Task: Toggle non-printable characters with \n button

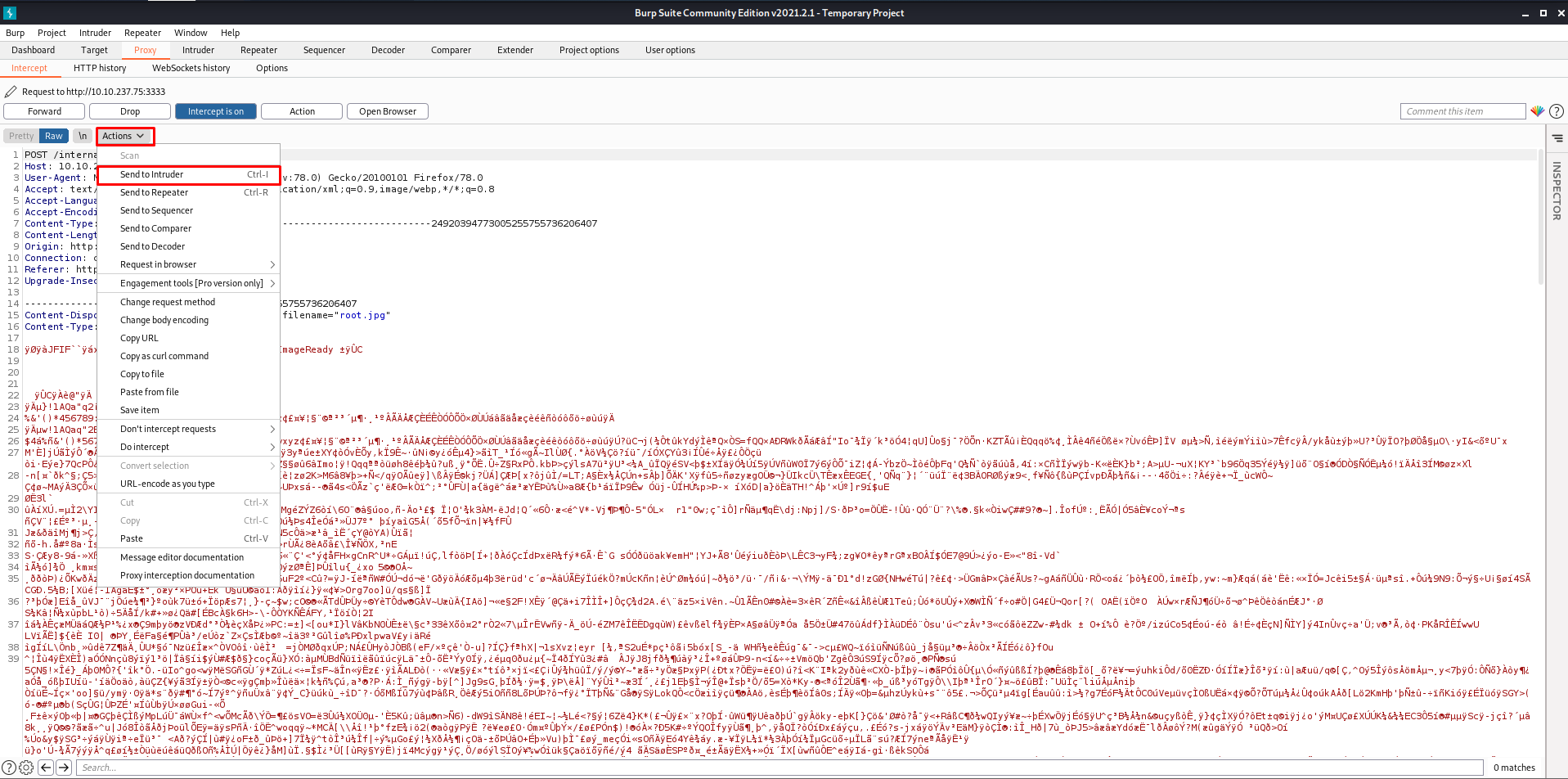Action: coord(83,136)
